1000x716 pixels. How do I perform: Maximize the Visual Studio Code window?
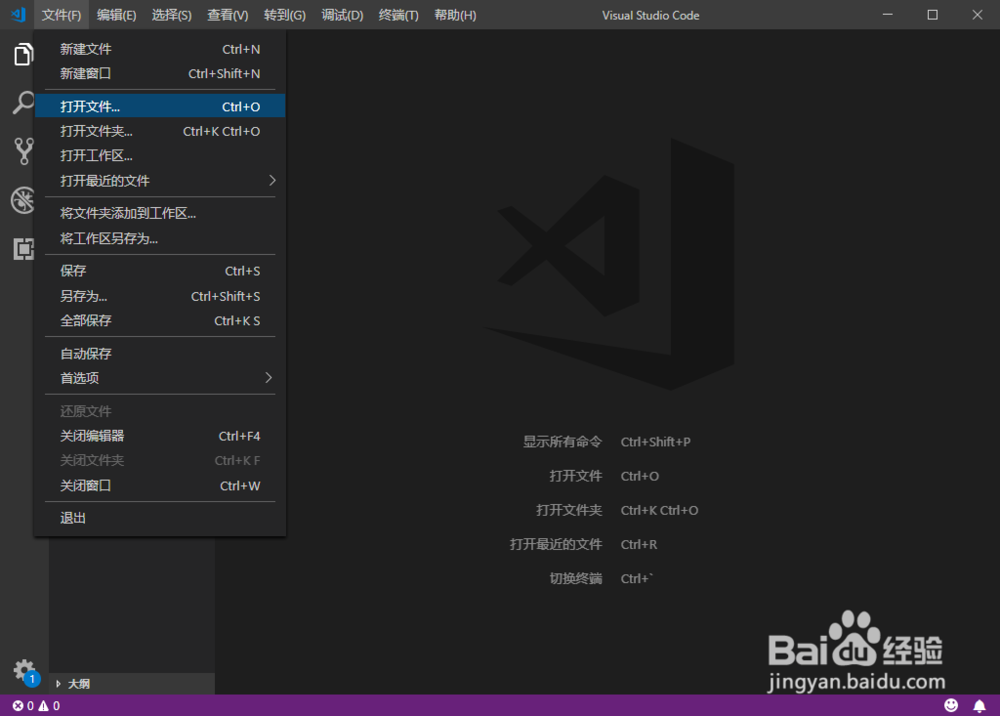coord(932,15)
